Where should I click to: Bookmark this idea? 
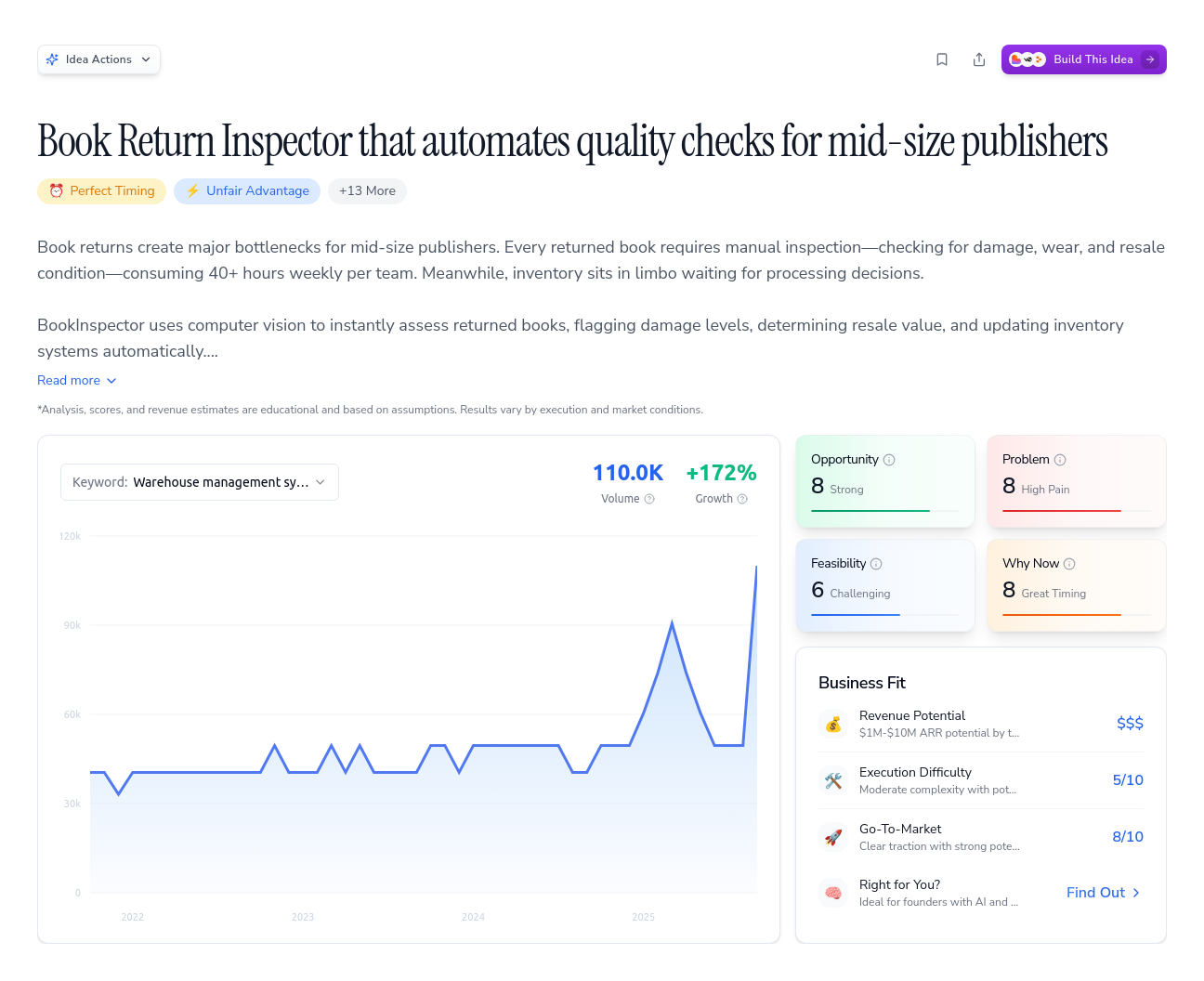(x=942, y=59)
